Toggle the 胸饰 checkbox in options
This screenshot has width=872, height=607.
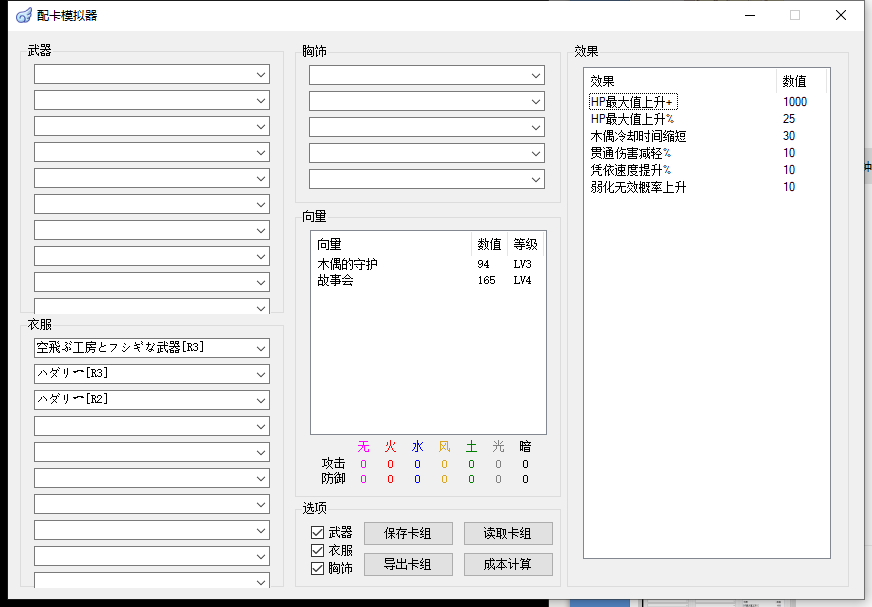tap(318, 569)
